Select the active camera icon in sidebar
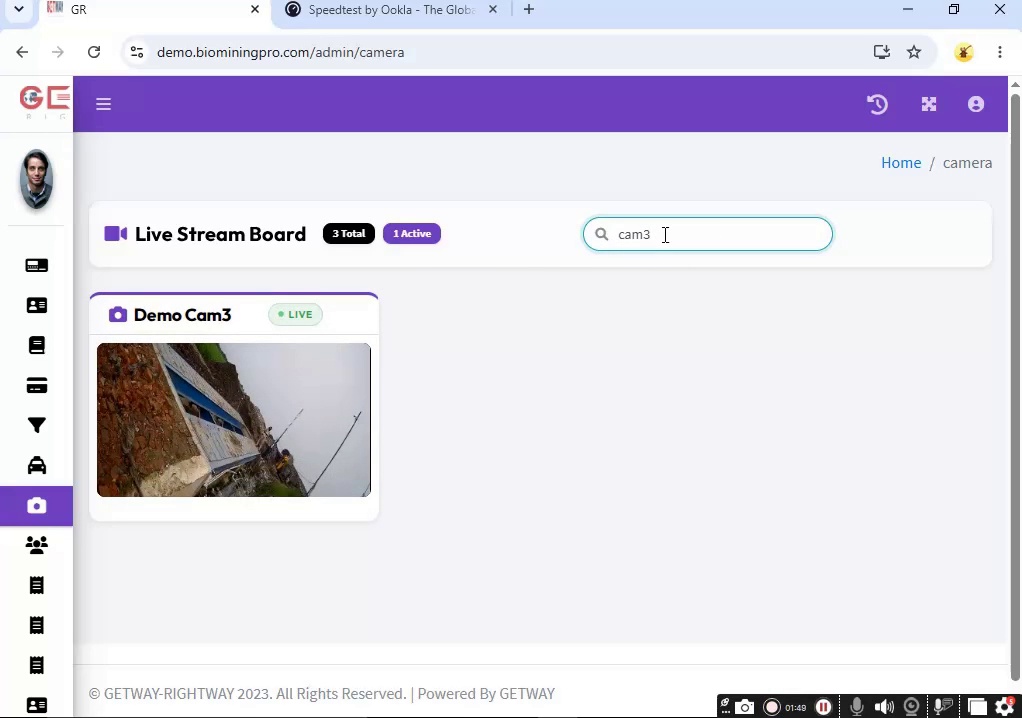1022x718 pixels. pos(36,506)
